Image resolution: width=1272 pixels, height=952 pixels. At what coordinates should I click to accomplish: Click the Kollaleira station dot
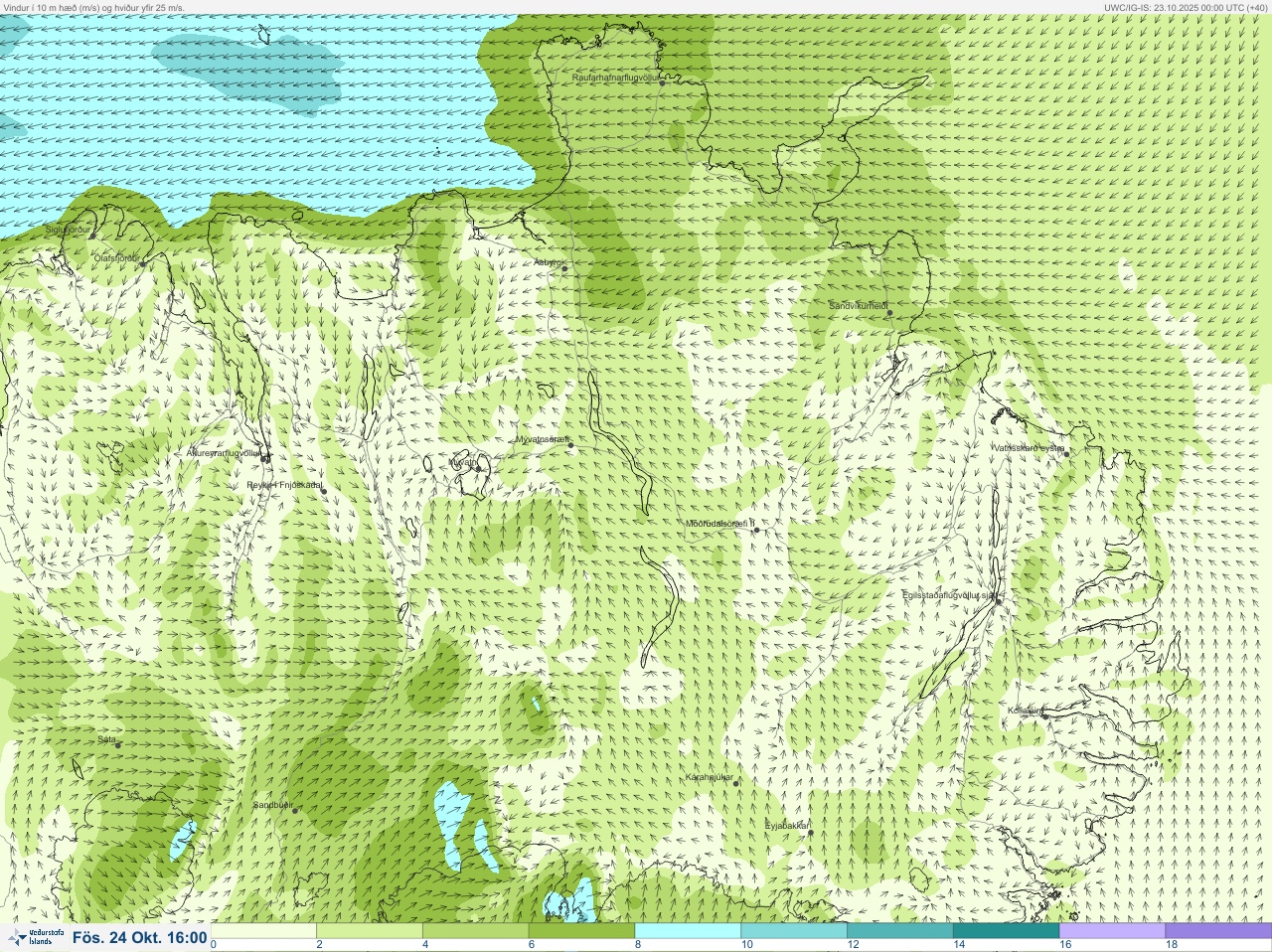(1044, 715)
